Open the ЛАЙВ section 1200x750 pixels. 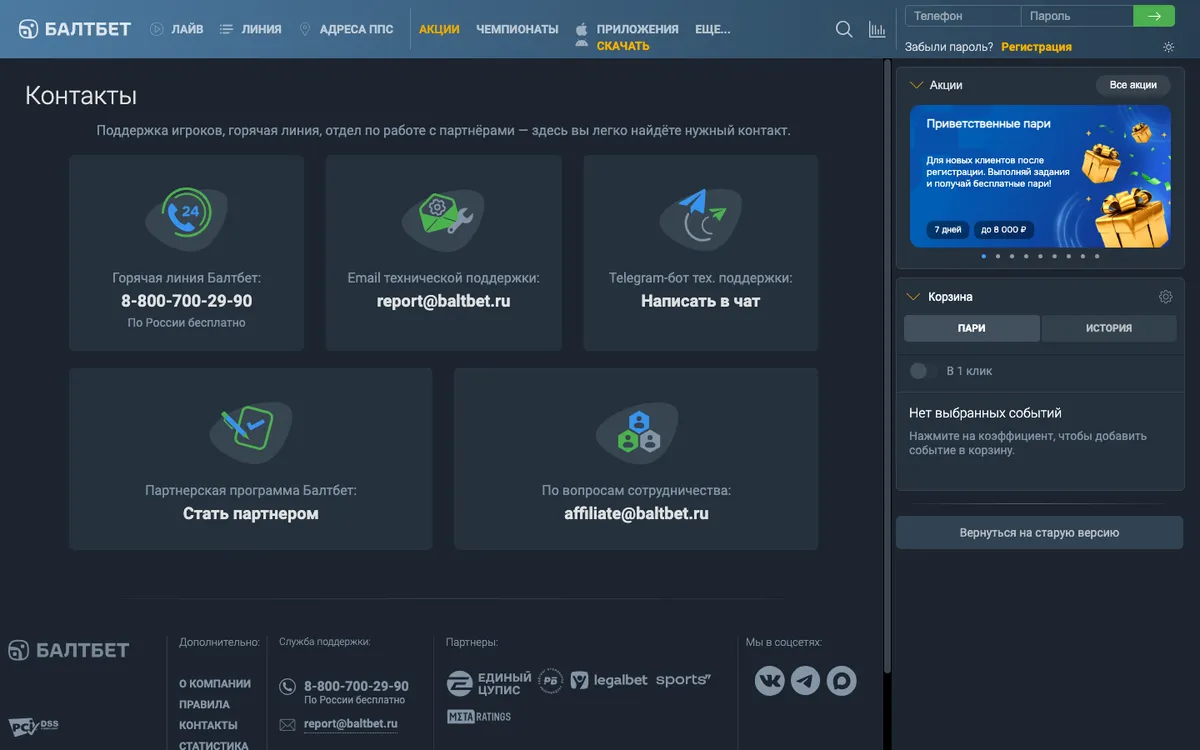177,29
